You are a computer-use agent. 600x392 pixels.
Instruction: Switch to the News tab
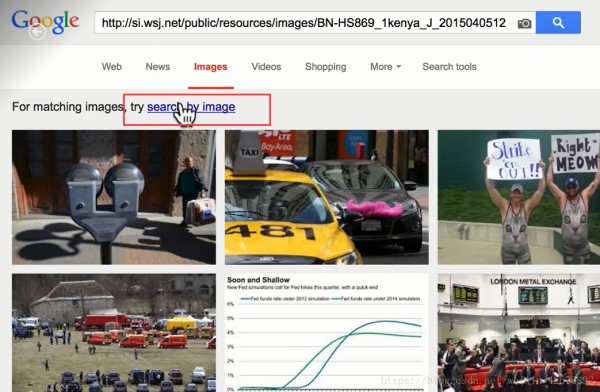tap(158, 67)
